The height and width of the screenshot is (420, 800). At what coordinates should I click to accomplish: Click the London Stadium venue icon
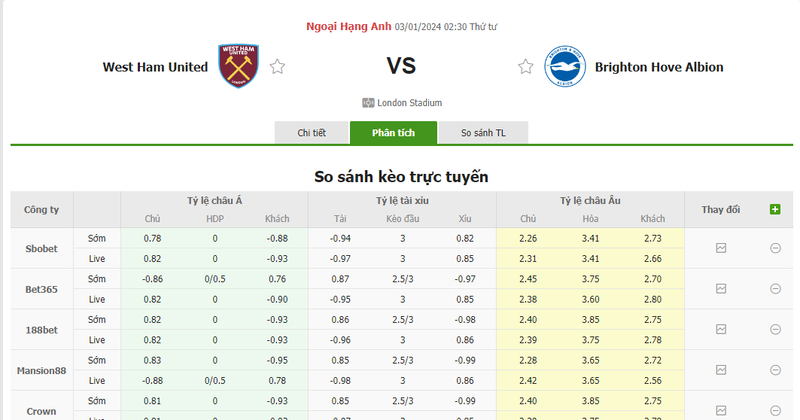coord(368,103)
